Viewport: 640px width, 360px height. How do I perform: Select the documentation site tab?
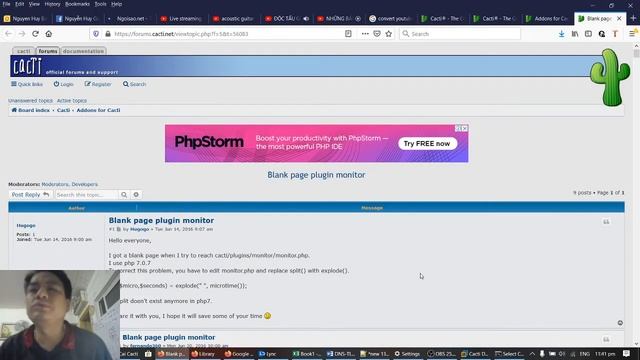pos(83,51)
